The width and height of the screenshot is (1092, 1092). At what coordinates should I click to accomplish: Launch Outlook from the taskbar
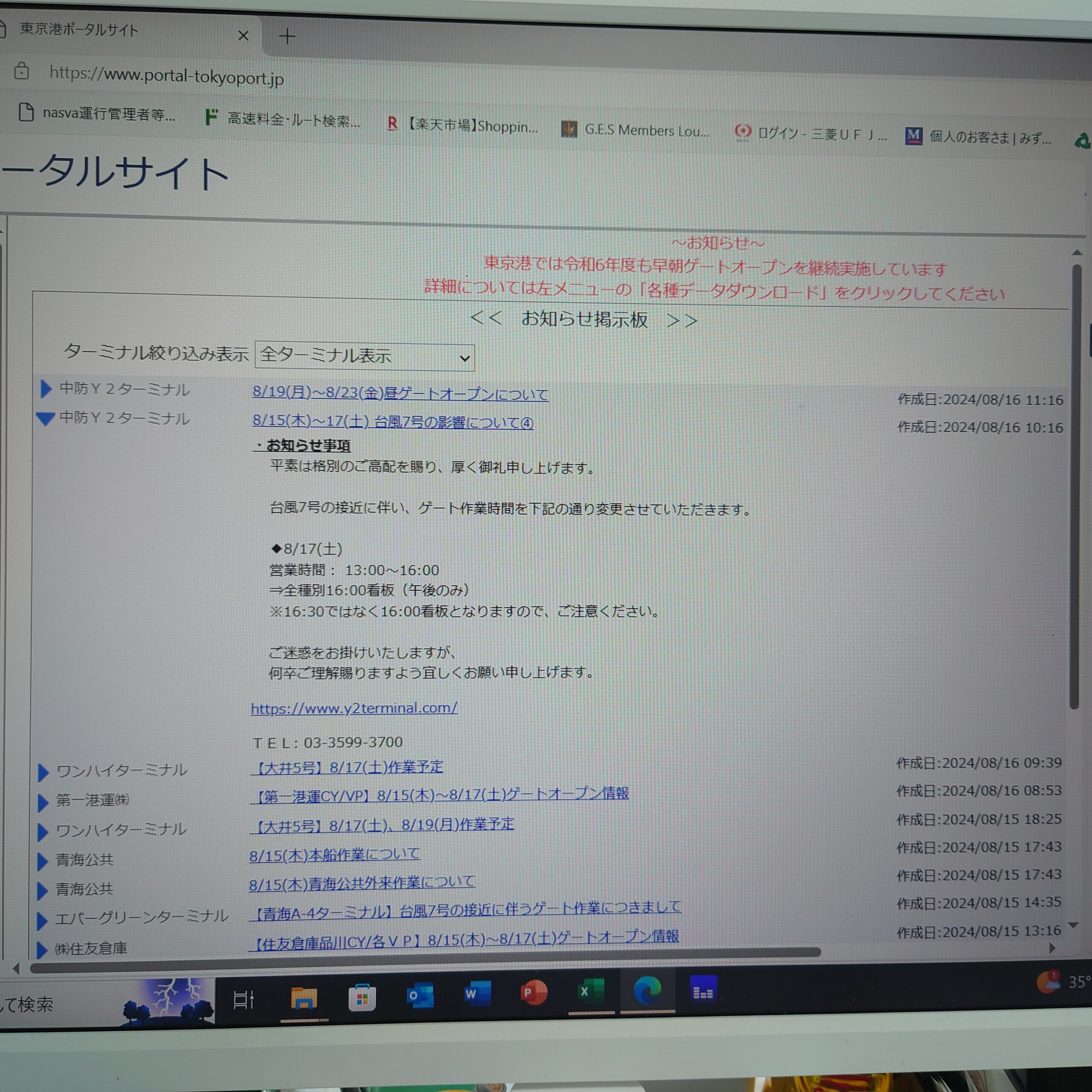point(420,996)
